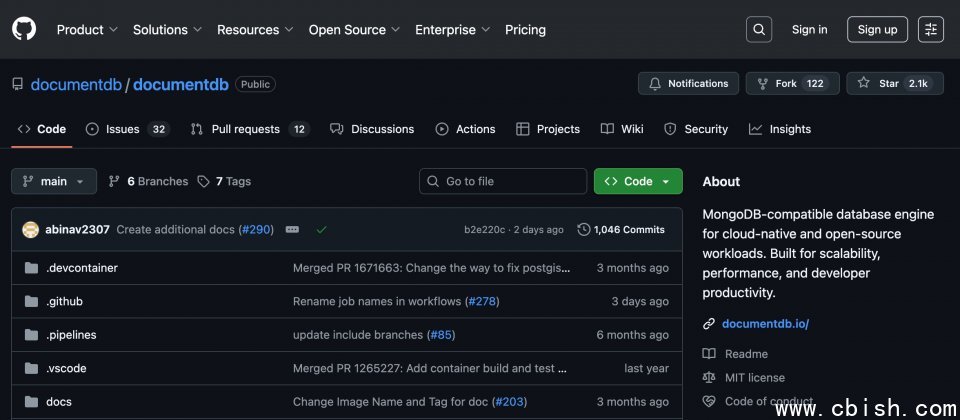Open the main branch dropdown
Viewport: 960px width, 420px height.
click(x=54, y=181)
